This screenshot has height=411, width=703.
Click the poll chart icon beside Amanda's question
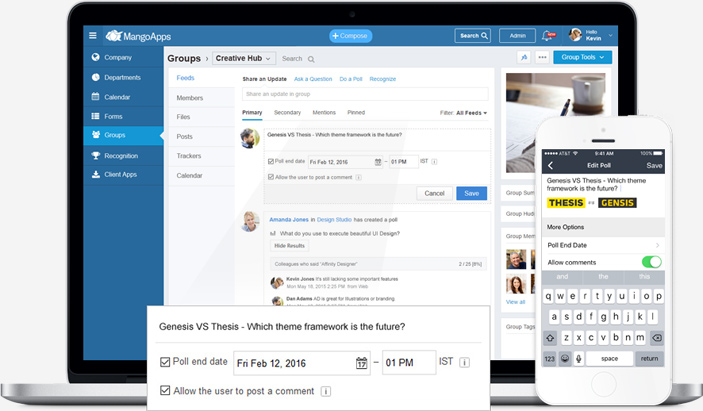tap(273, 234)
